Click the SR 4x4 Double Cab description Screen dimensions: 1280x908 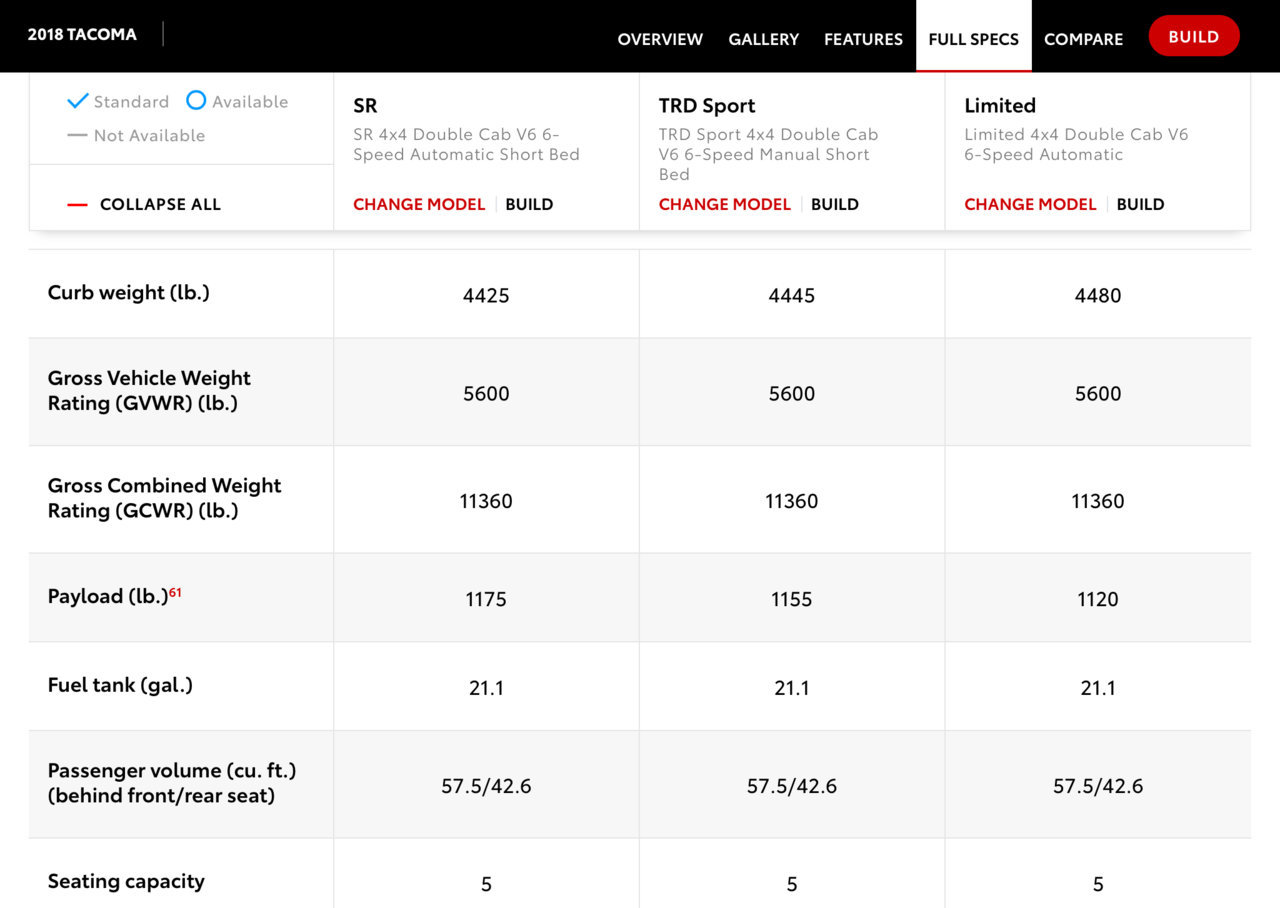click(x=466, y=144)
